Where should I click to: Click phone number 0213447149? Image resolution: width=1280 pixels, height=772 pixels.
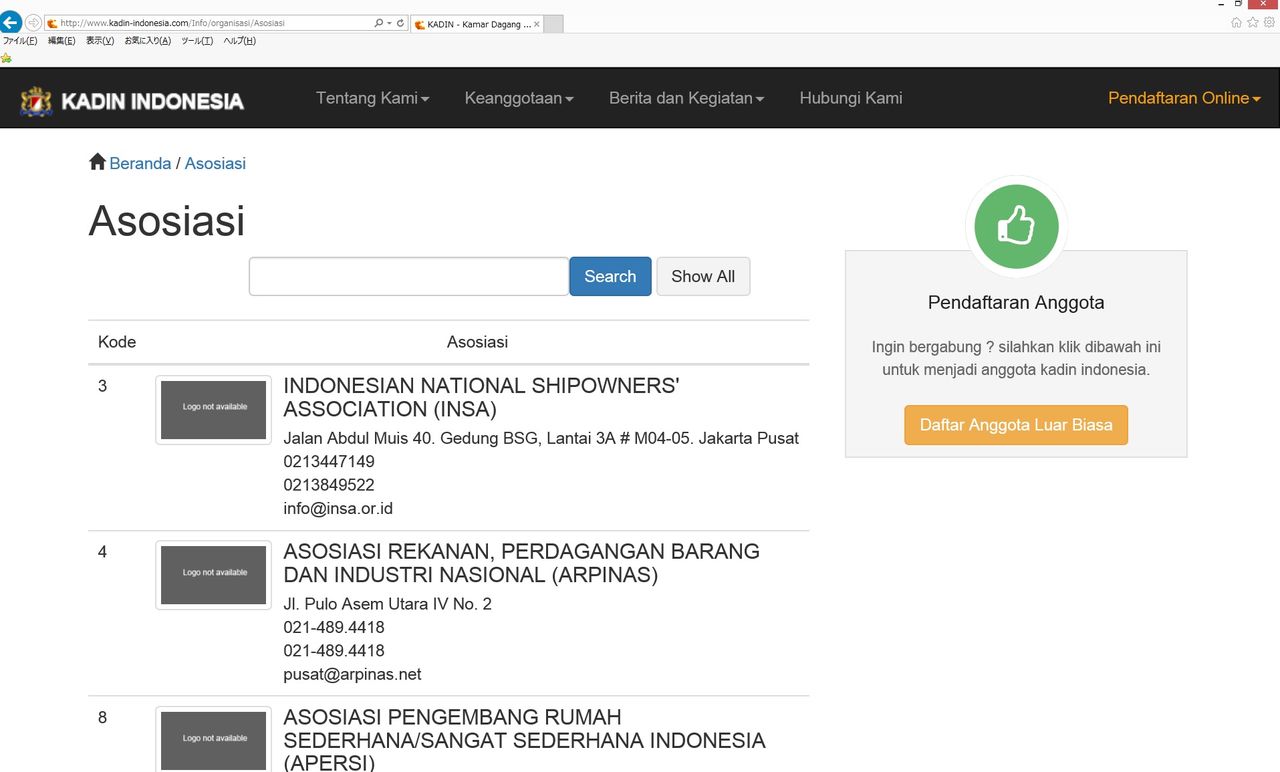329,462
